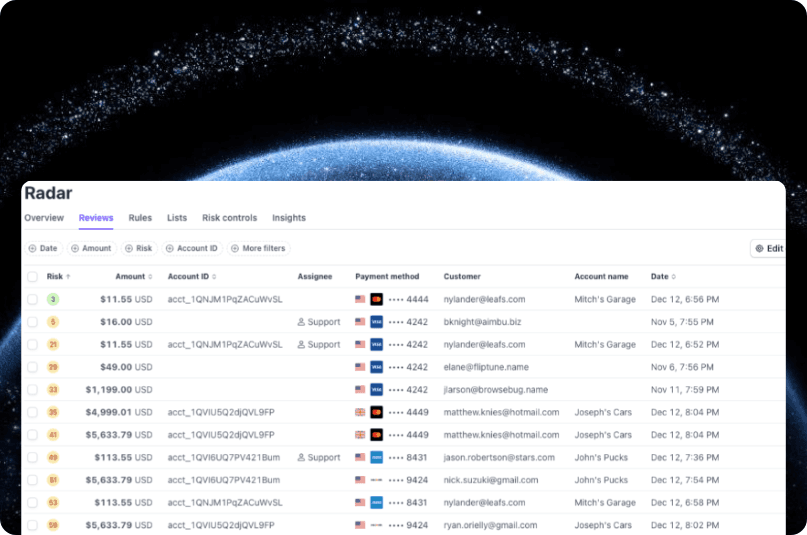Open the Risk controls tab

tap(229, 218)
